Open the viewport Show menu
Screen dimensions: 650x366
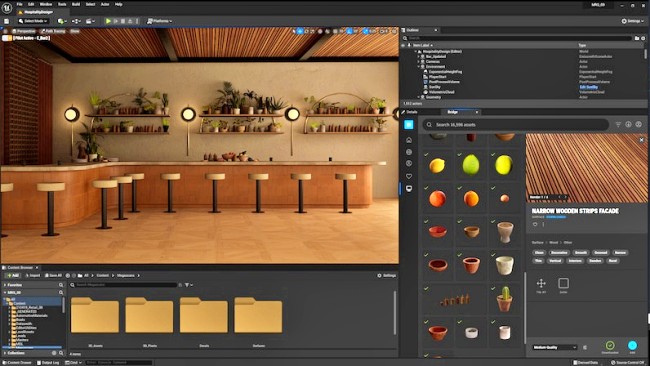click(x=75, y=31)
